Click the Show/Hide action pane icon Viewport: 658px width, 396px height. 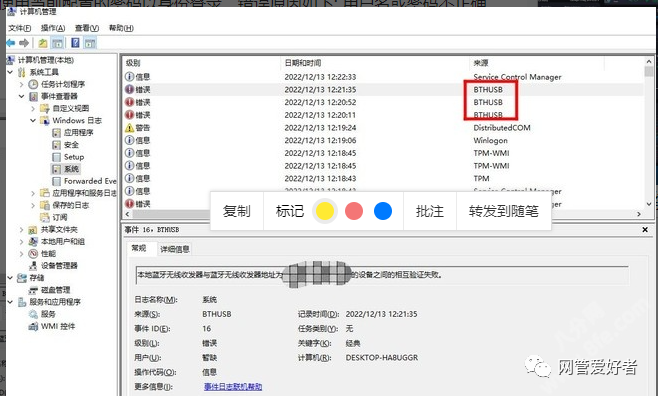coord(90,43)
